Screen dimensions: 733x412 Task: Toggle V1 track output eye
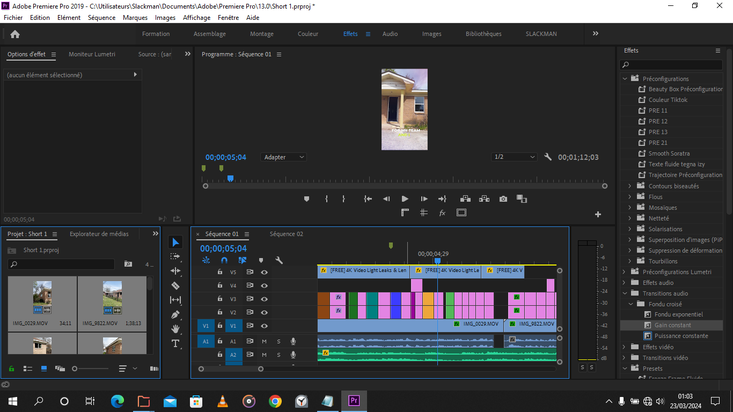[x=264, y=326]
